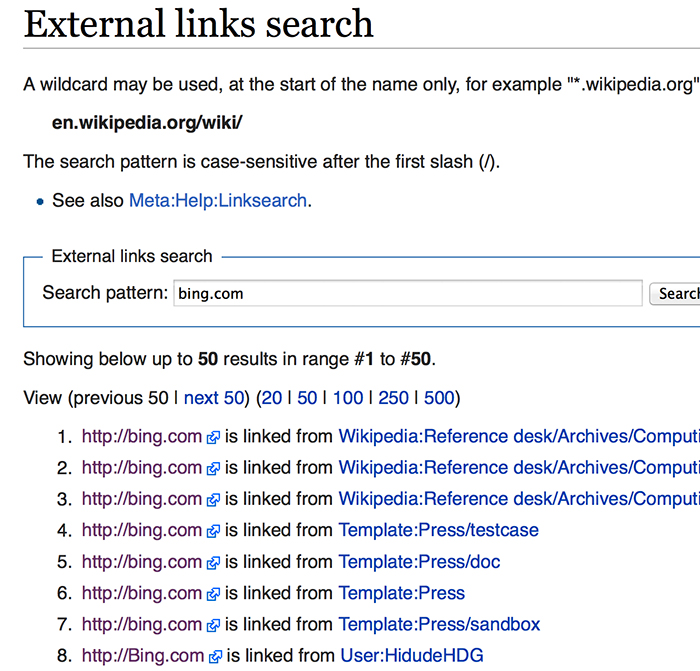Click external-link icon in result 7
700x671 pixels.
(x=213, y=625)
